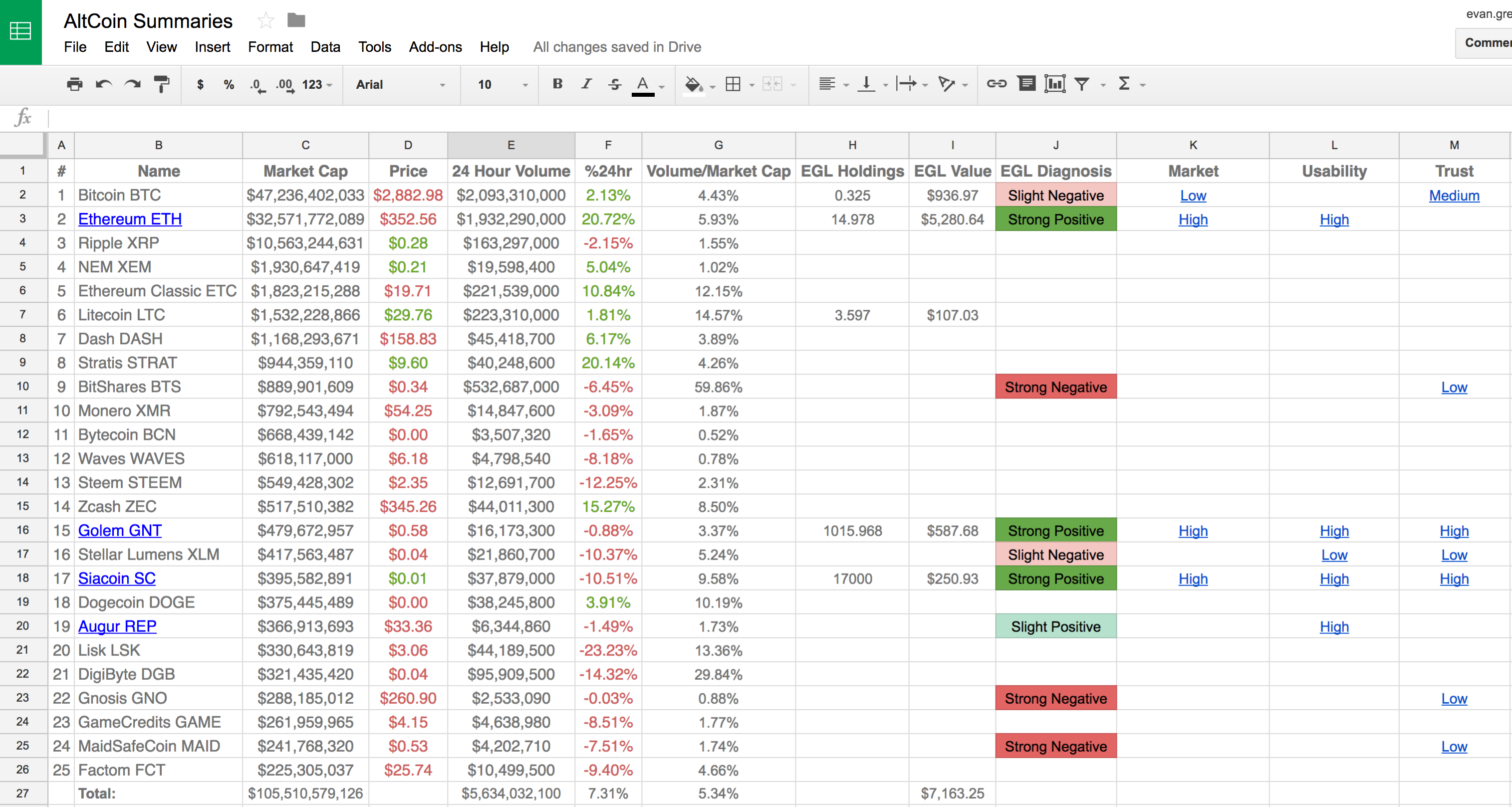Select column E header
Image resolution: width=1512 pixels, height=807 pixels.
coord(510,146)
